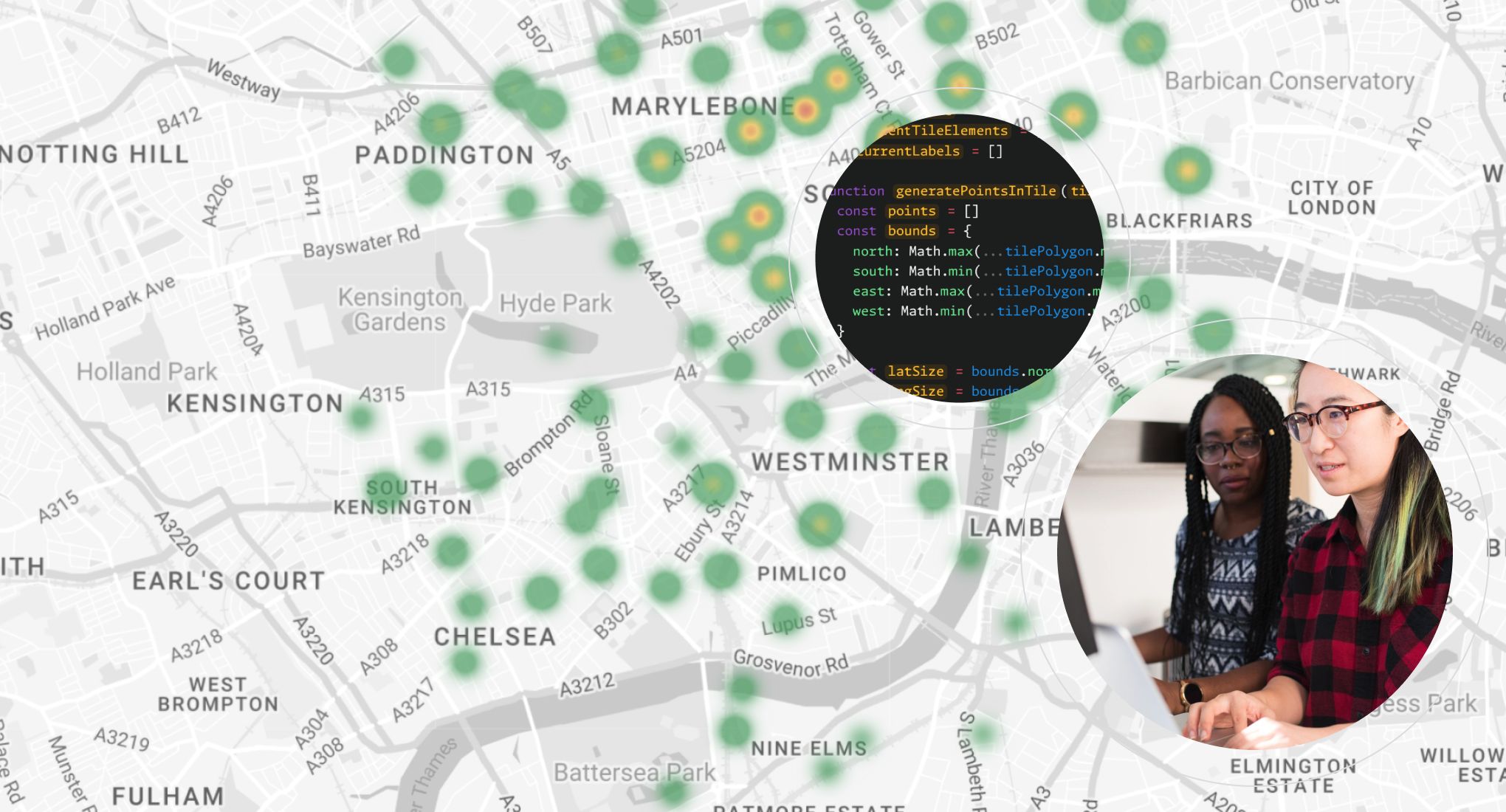The height and width of the screenshot is (812, 1506).
Task: Click the Battersea Park label
Action: coord(635,773)
